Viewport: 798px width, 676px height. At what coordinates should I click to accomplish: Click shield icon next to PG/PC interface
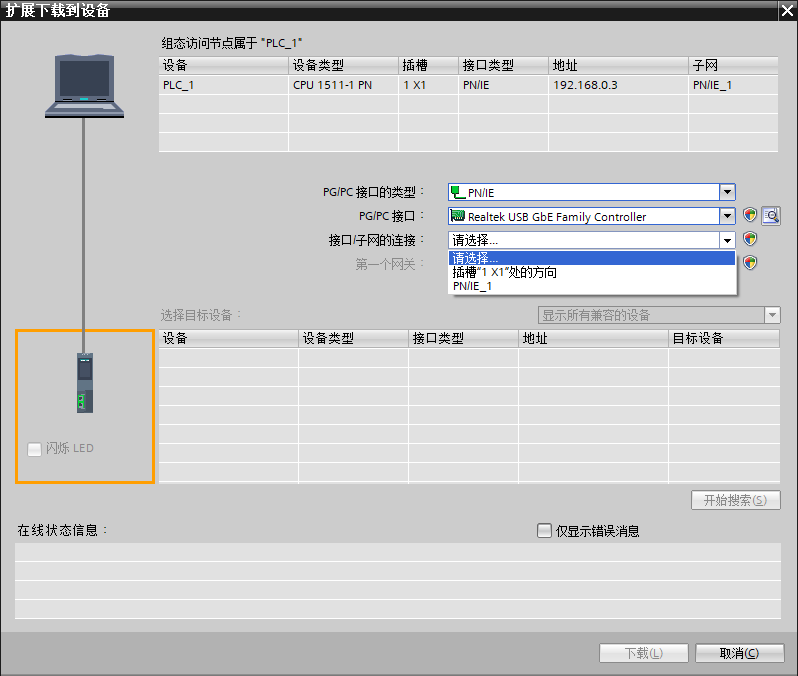tap(750, 215)
